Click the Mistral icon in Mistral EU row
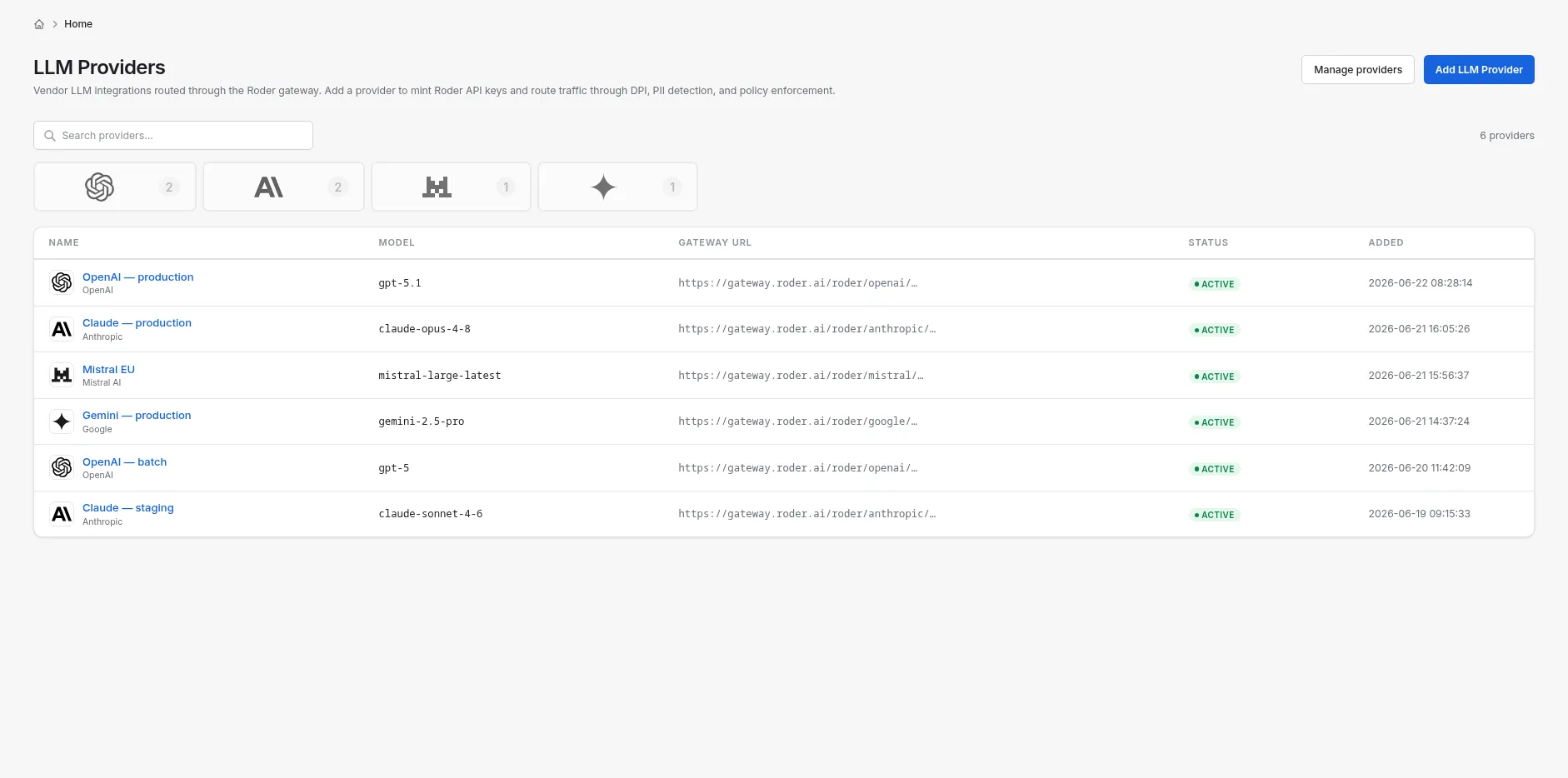The width and height of the screenshot is (1568, 778). [x=62, y=376]
